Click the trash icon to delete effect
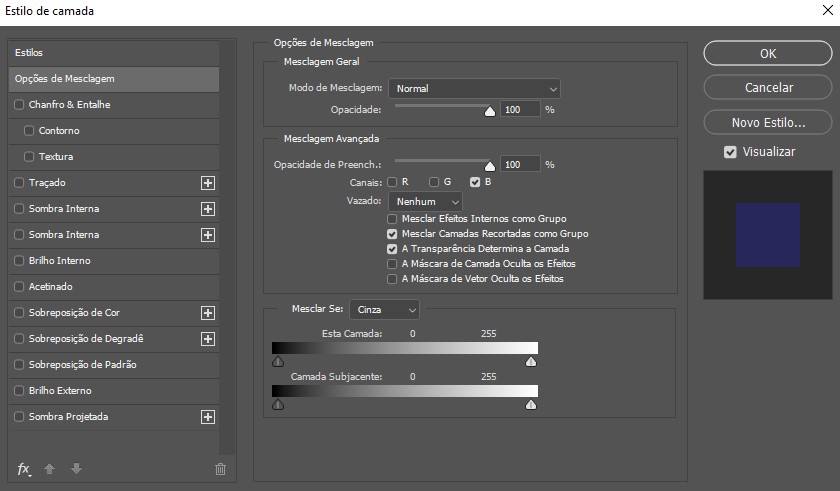The width and height of the screenshot is (840, 491). pyautogui.click(x=220, y=469)
